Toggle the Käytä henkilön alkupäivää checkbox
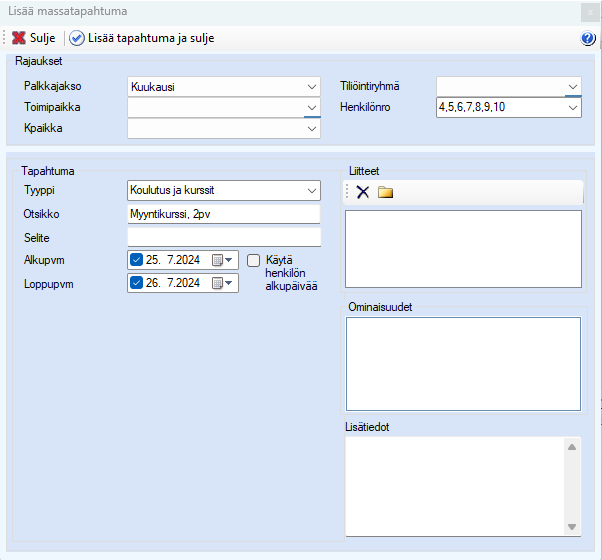The width and height of the screenshot is (602, 560). [254, 260]
